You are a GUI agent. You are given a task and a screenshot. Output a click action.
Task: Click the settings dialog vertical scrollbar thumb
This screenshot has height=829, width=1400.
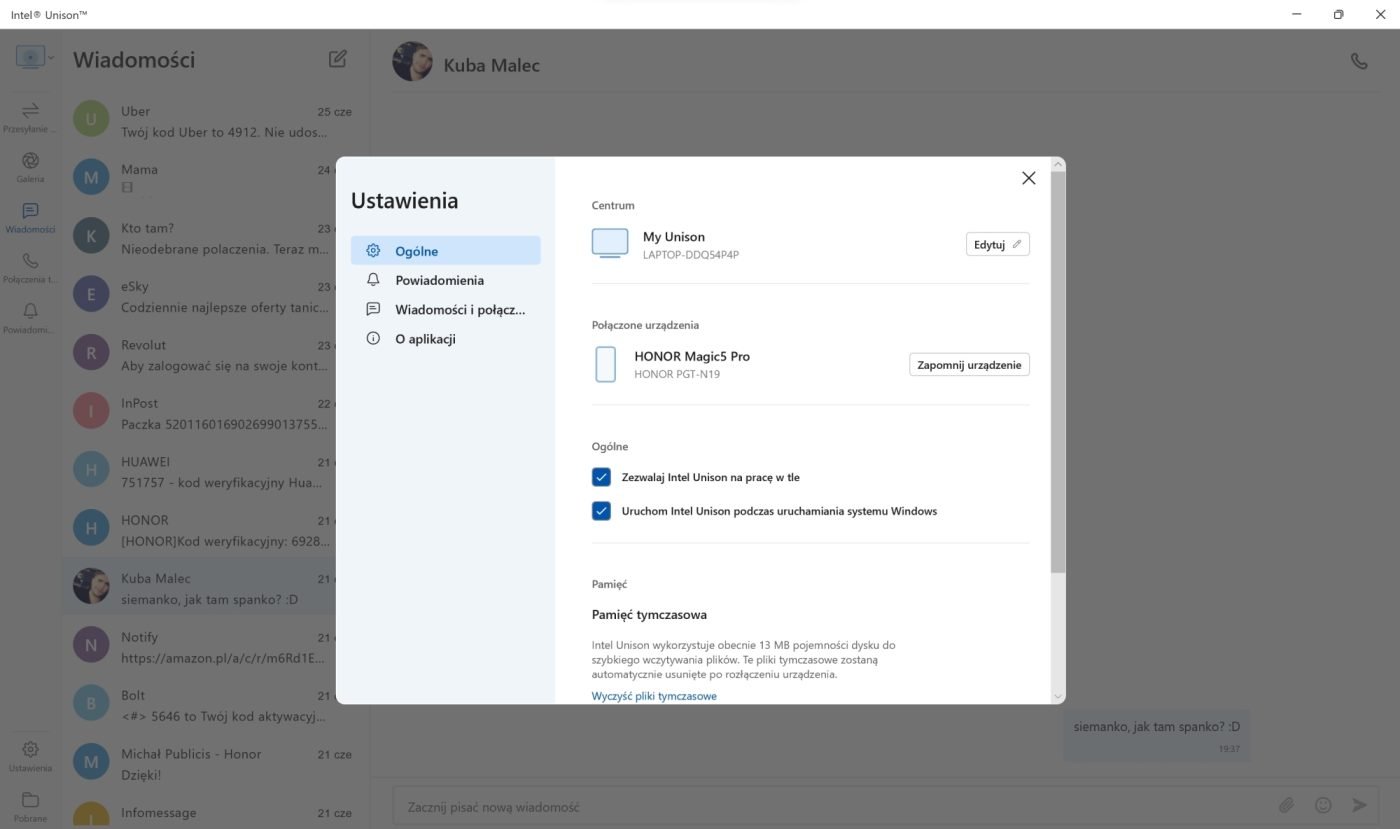(1058, 372)
